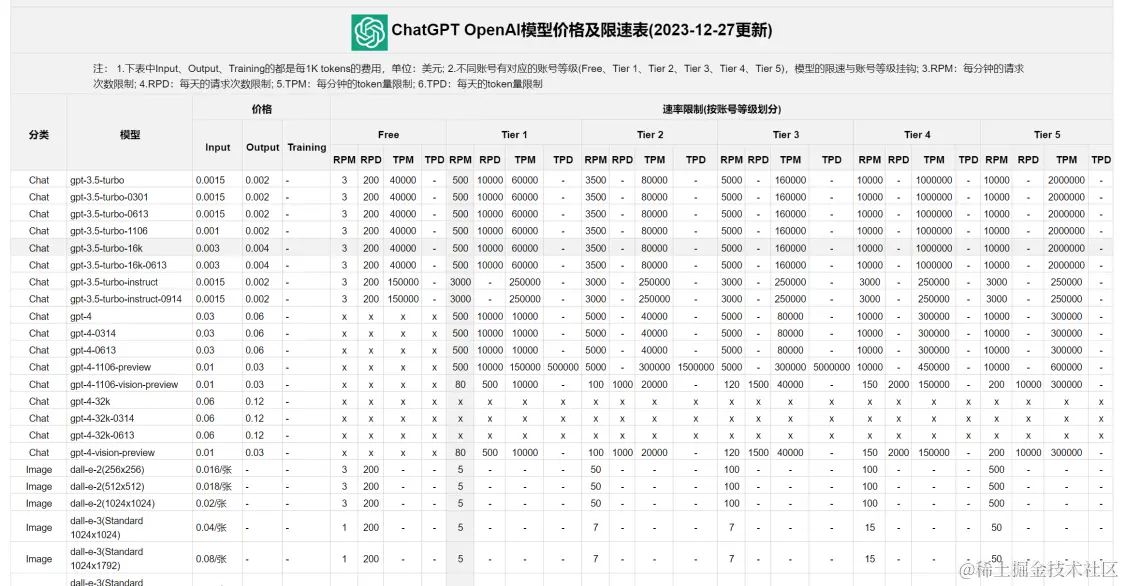Select model cell 'dall-e-3(Standard 1024x1024)'
The image size is (1125, 586).
tap(106, 528)
